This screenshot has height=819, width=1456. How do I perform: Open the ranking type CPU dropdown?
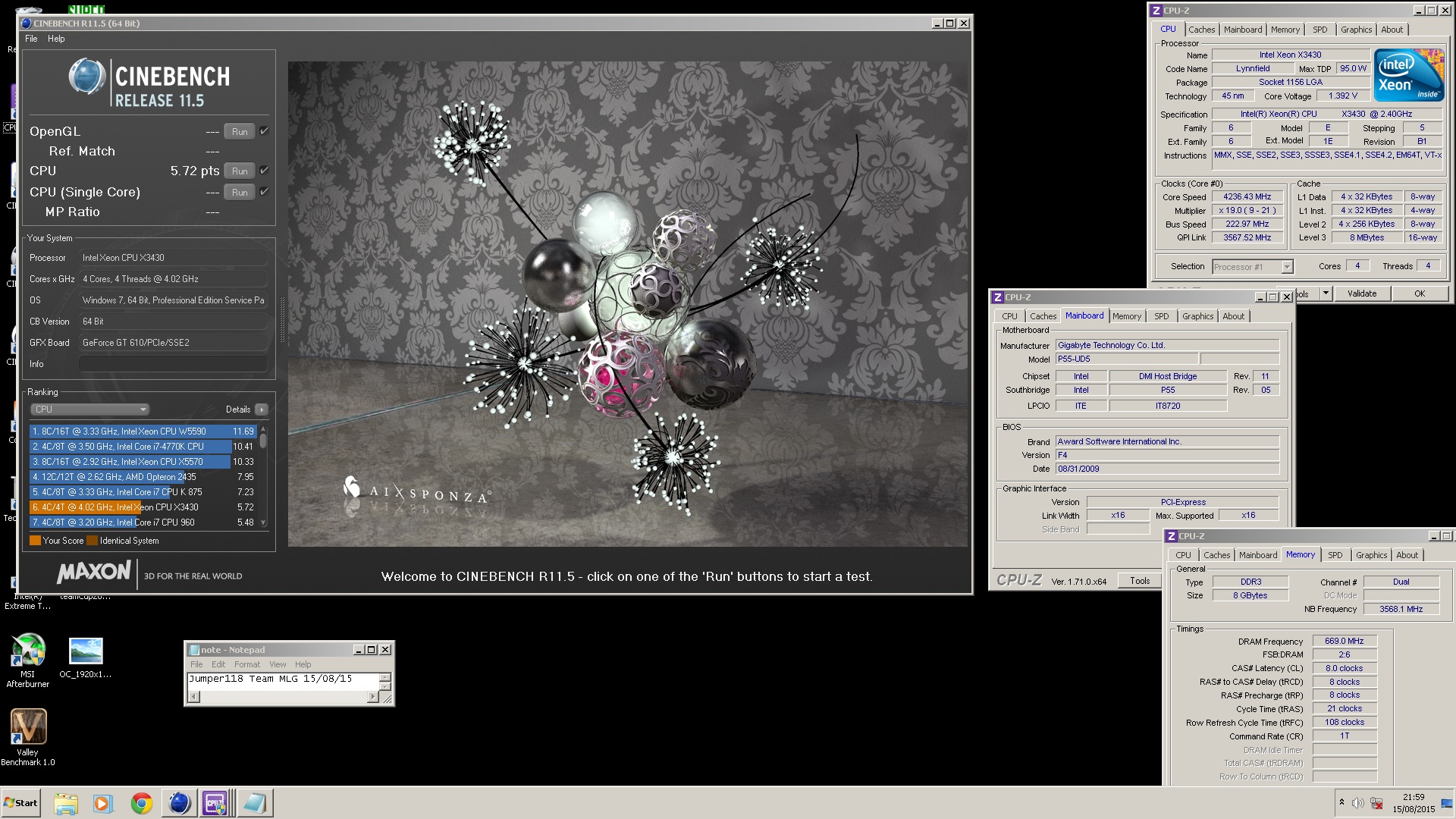pyautogui.click(x=89, y=409)
